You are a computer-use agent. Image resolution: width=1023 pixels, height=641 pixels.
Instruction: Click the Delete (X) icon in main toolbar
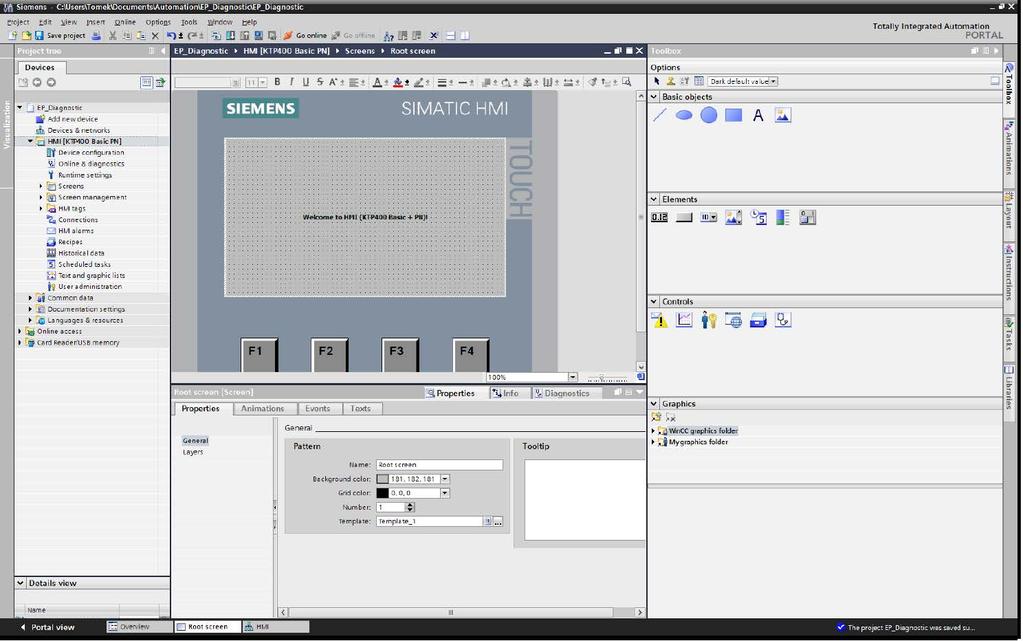[155, 36]
